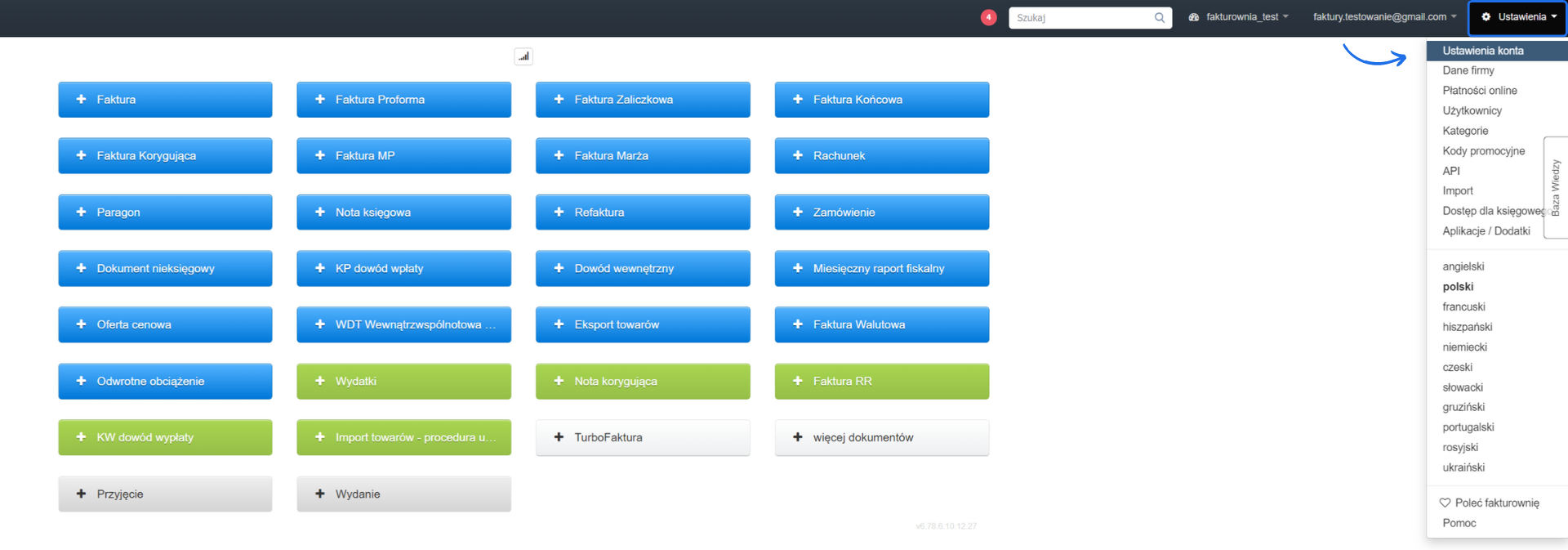Open Pomoc from the menu

pyautogui.click(x=1459, y=523)
